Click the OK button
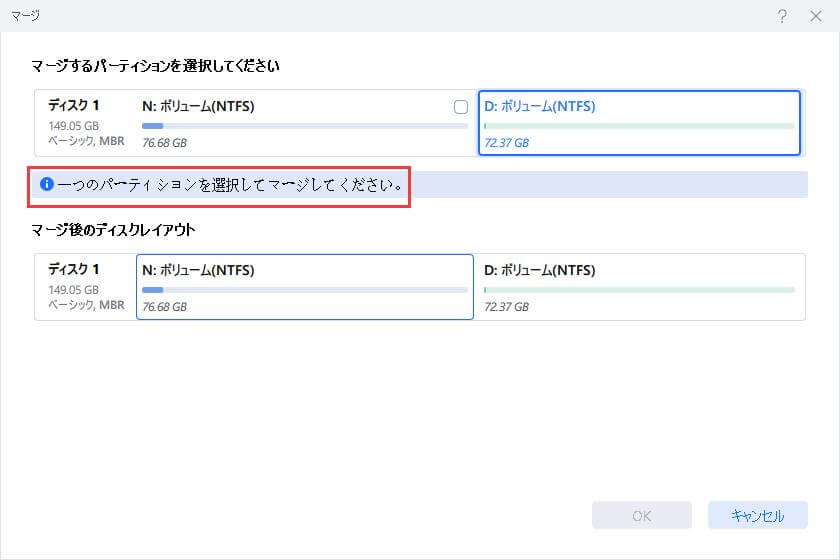This screenshot has width=840, height=560. coord(642,516)
